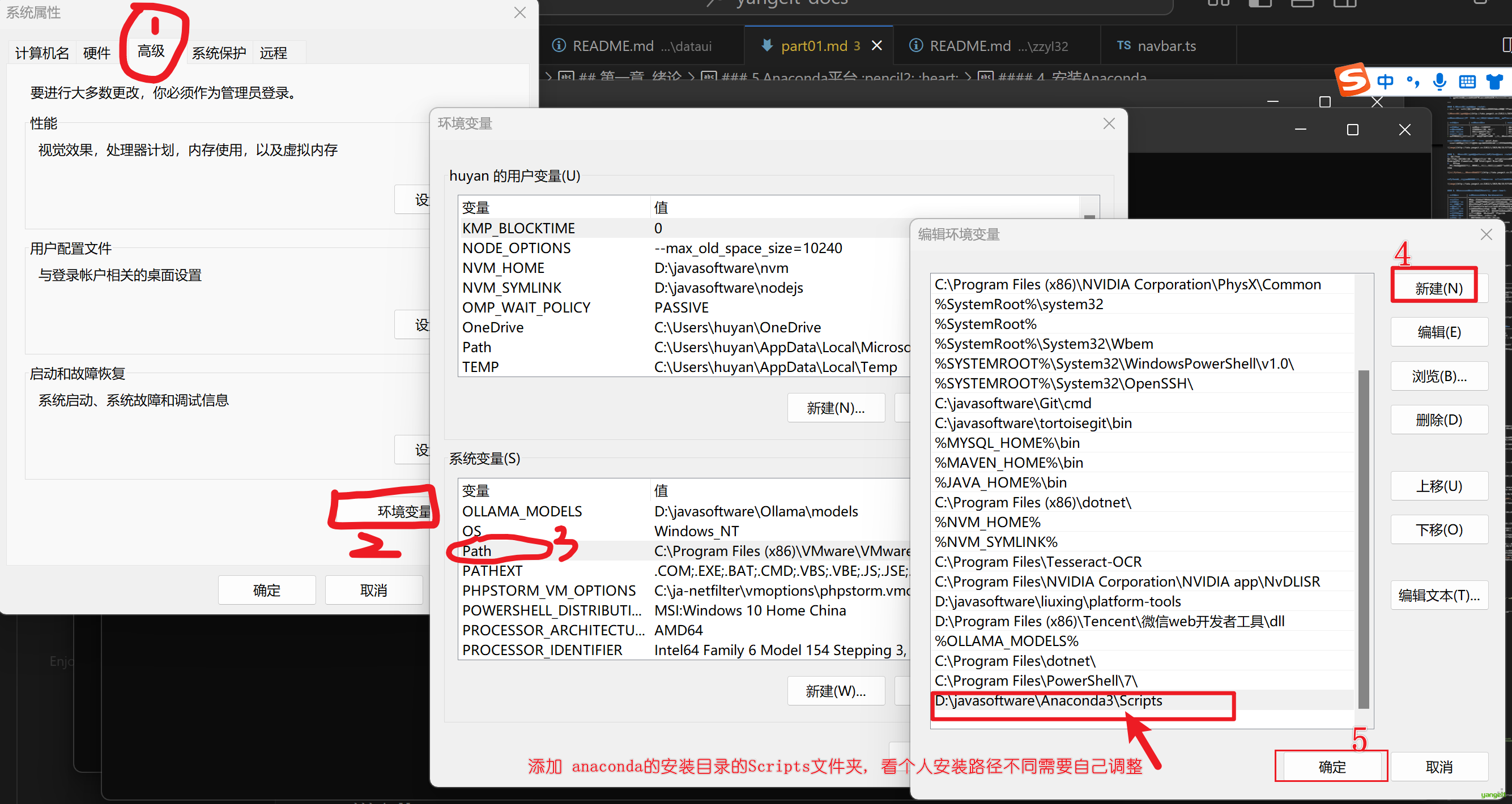Select the system variable Path row
The width and height of the screenshot is (1512, 804).
point(476,551)
